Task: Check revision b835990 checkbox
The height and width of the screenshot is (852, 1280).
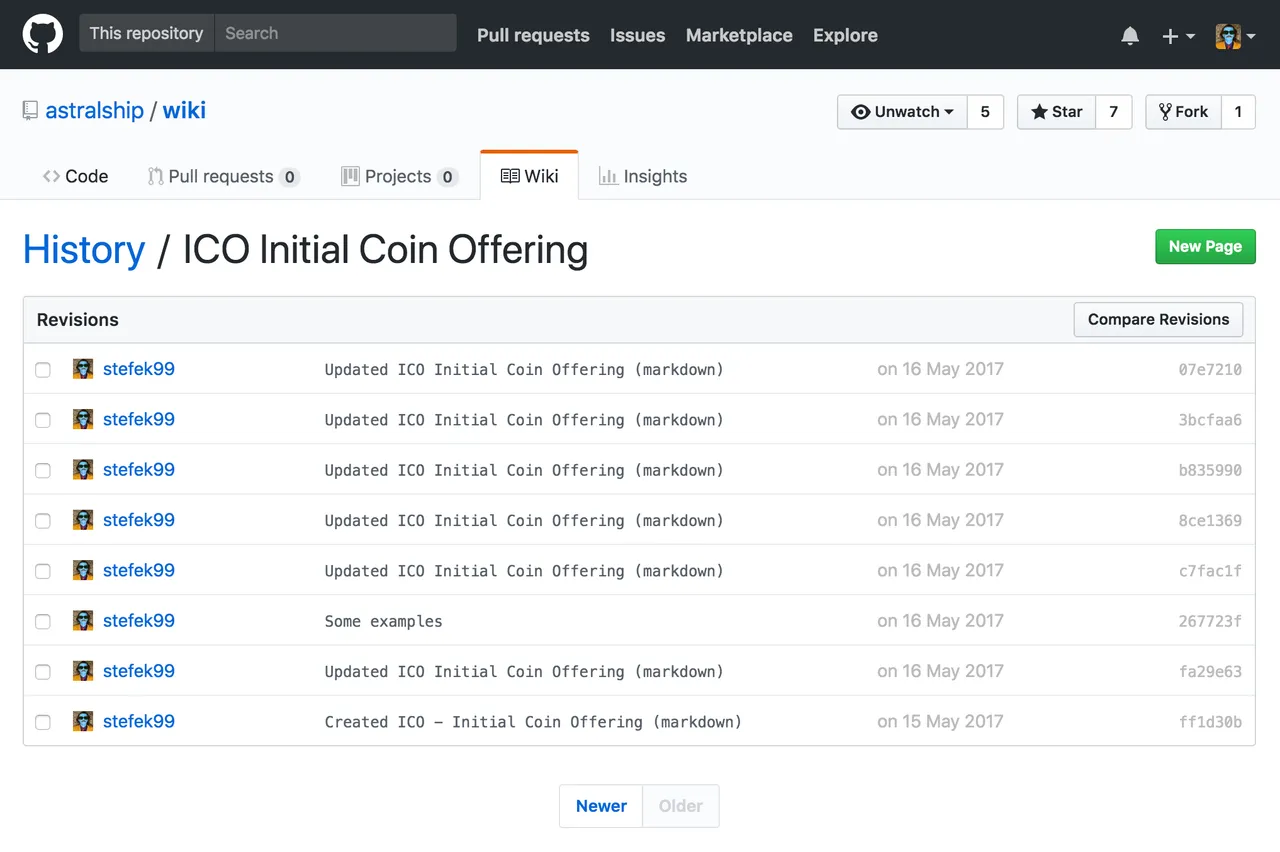Action: [x=43, y=470]
